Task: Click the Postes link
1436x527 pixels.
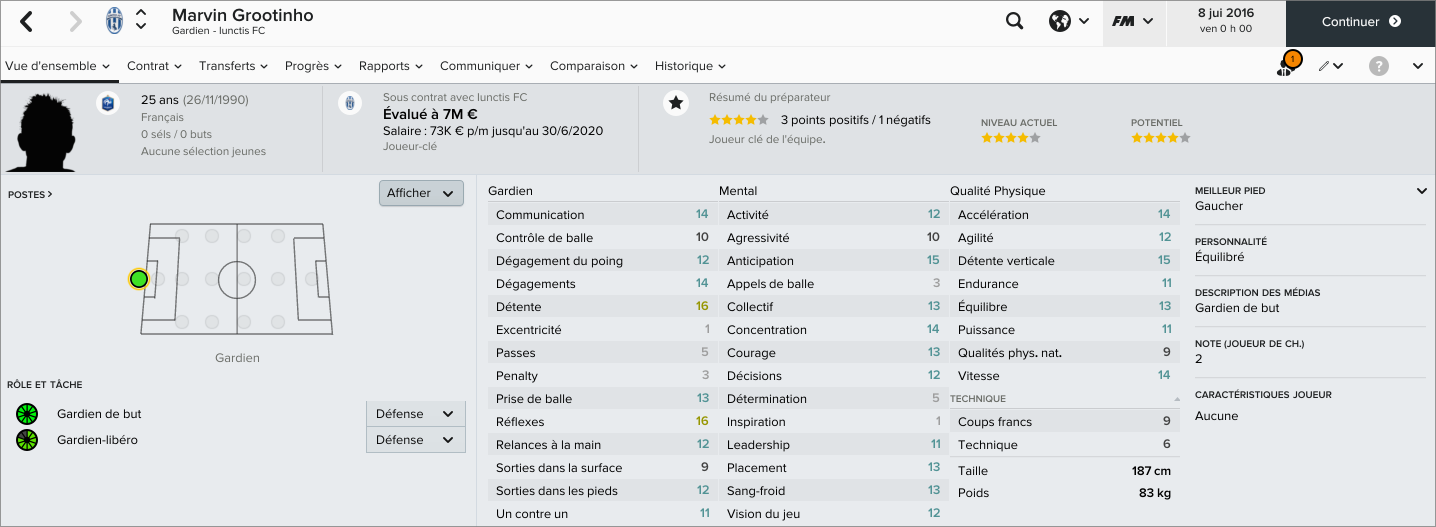Action: 29,195
